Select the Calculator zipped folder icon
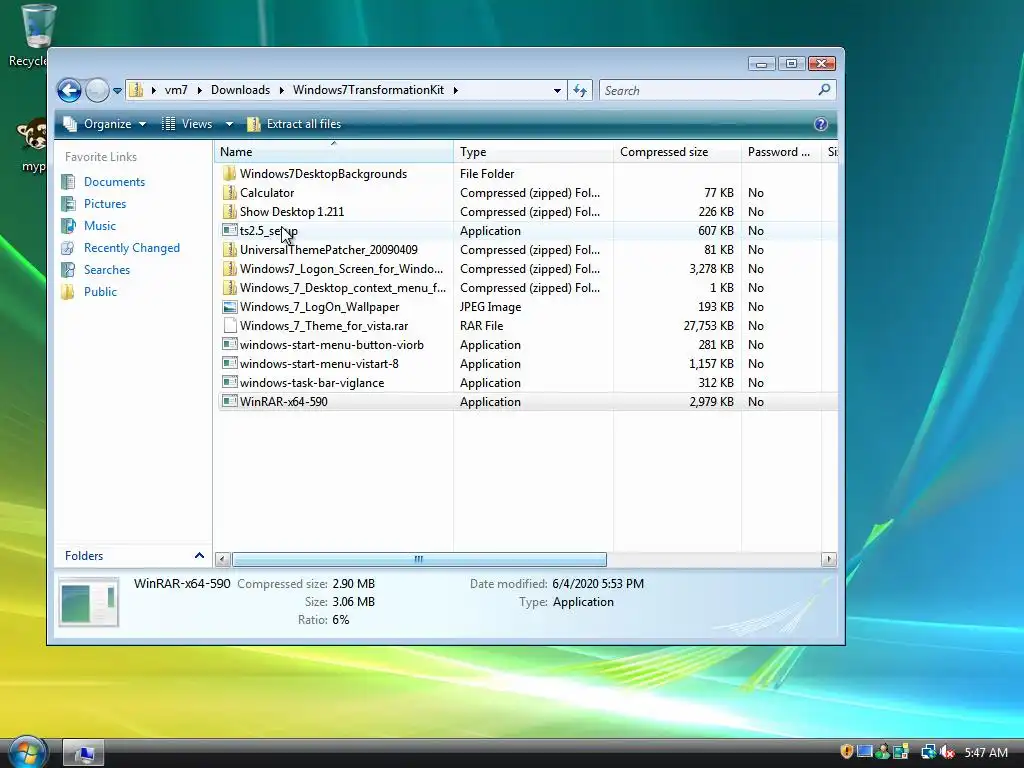1024x768 pixels. (229, 193)
